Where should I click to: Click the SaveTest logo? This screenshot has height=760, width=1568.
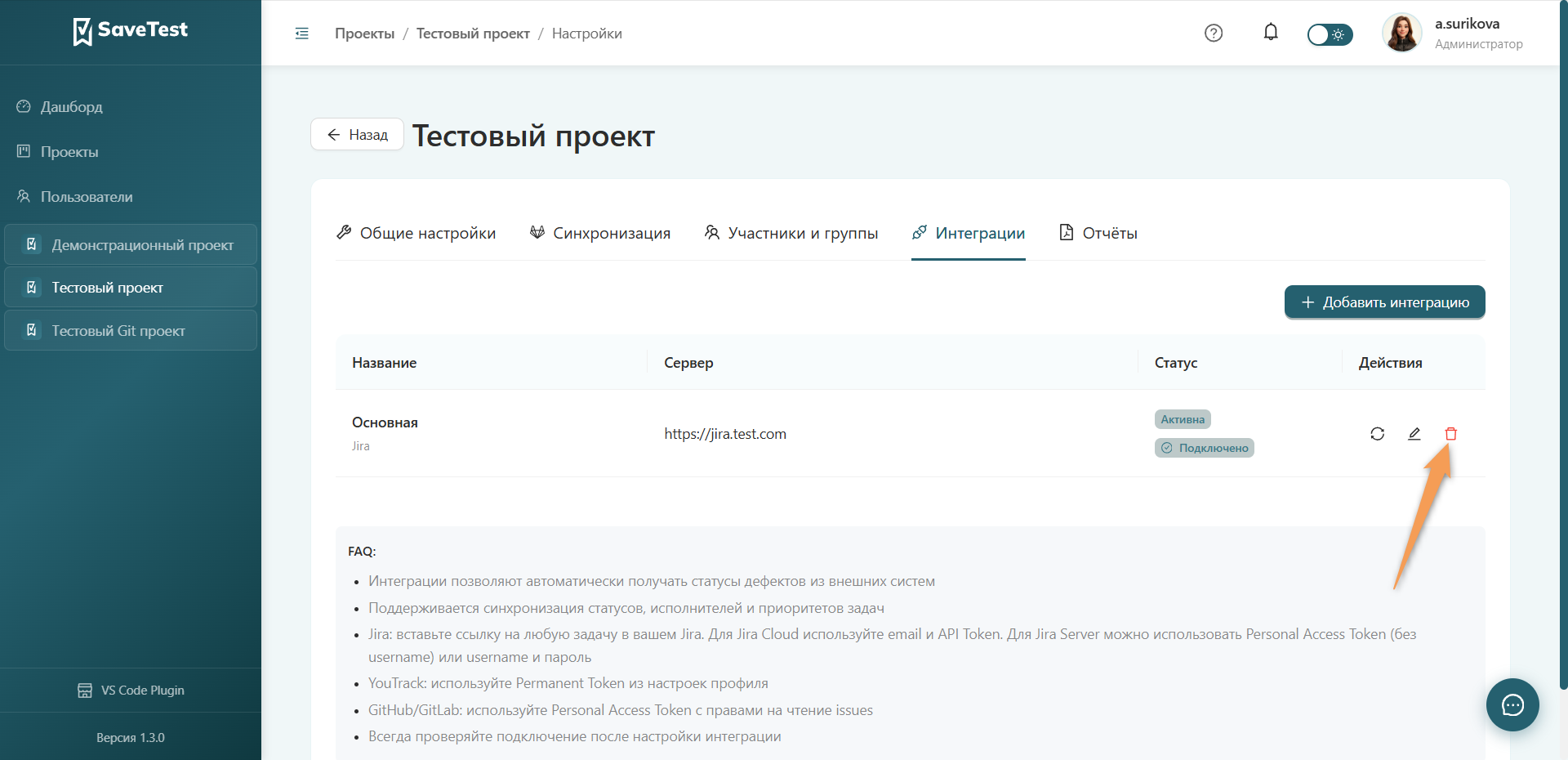pos(131,31)
